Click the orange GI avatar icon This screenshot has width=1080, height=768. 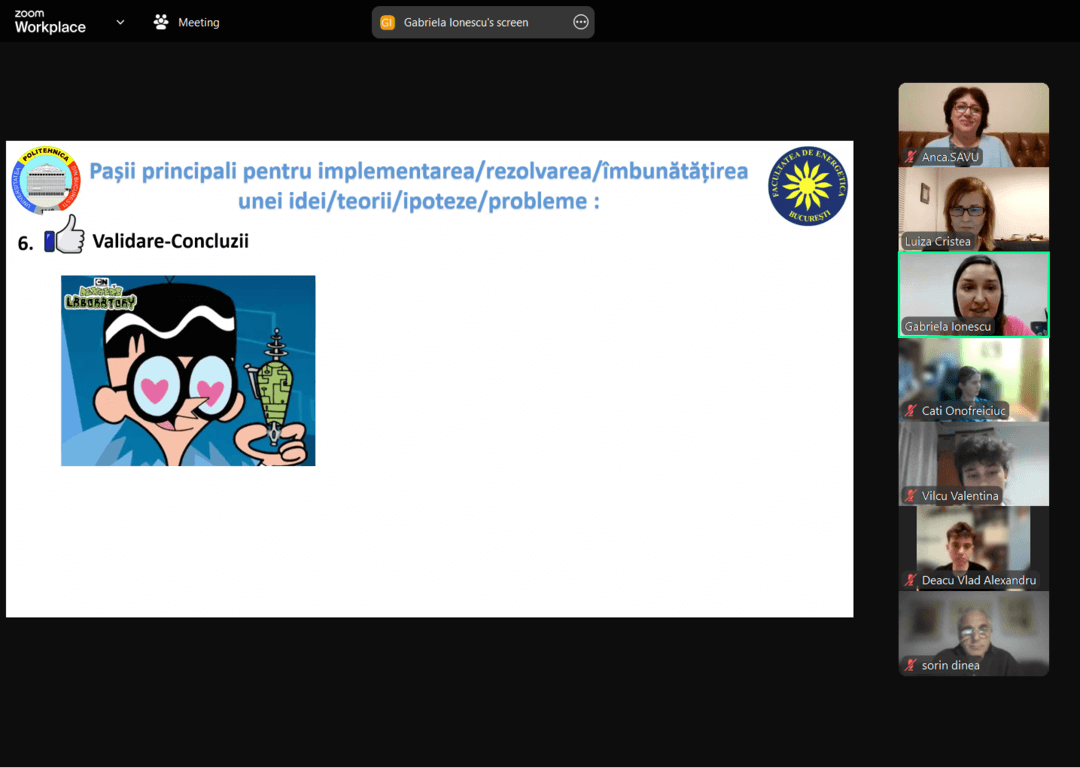coord(388,22)
